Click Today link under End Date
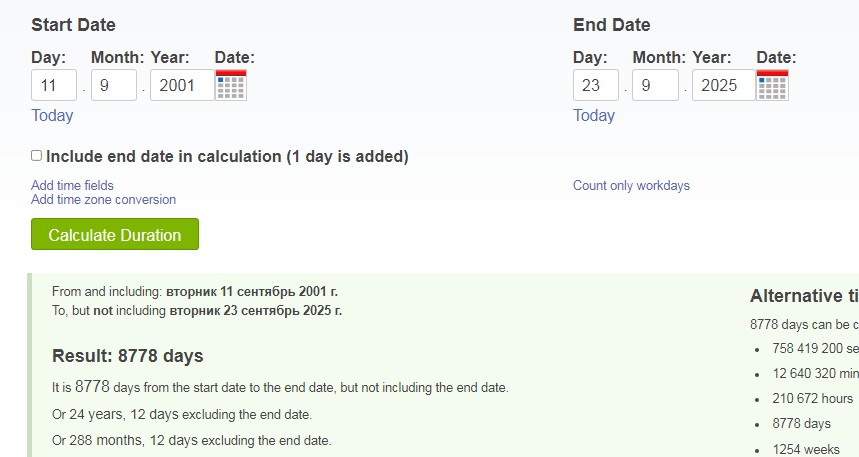This screenshot has height=457, width=859. point(594,115)
